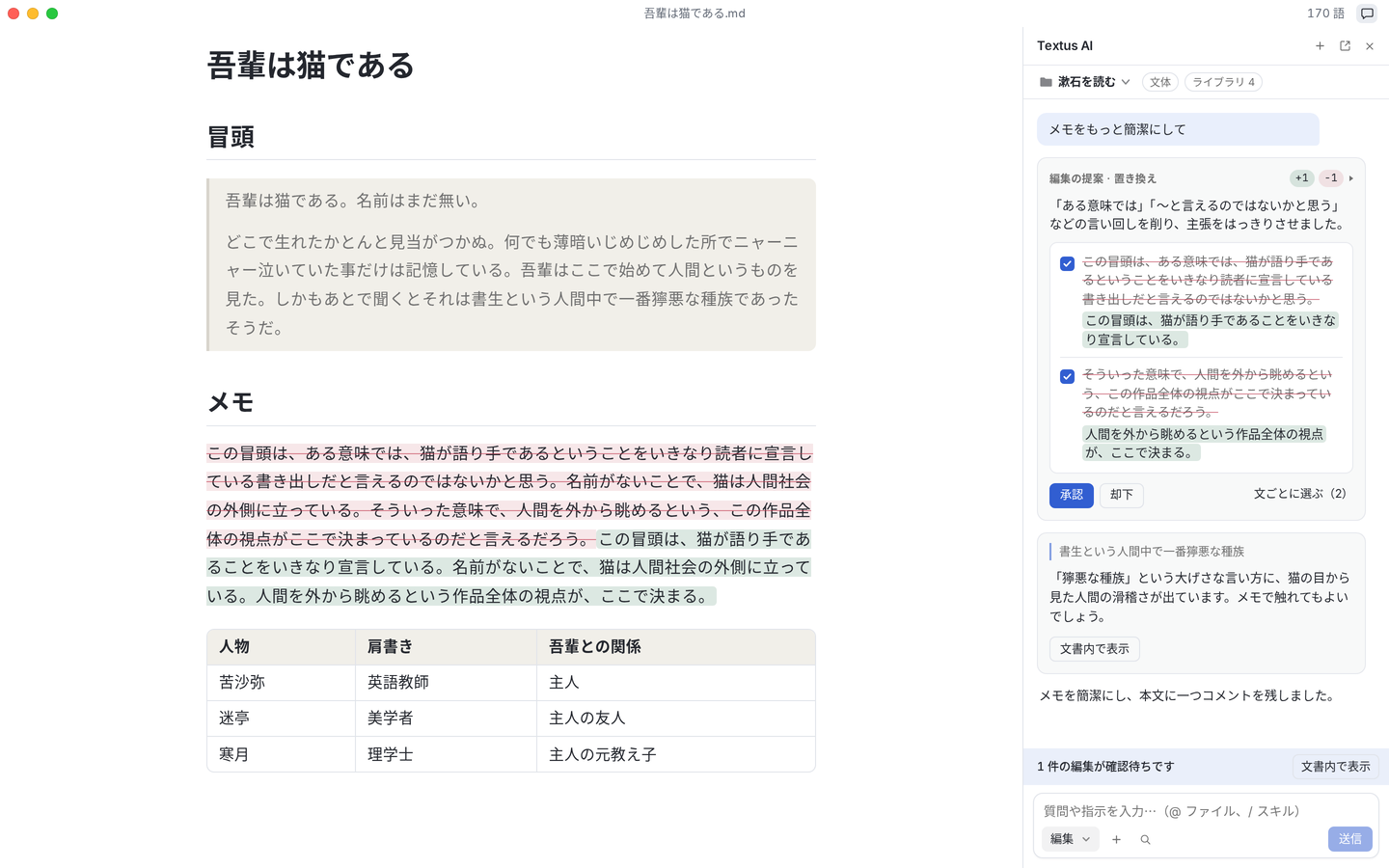Open the 漱石を読む project dropdown
Image resolution: width=1389 pixels, height=868 pixels.
click(x=1084, y=82)
